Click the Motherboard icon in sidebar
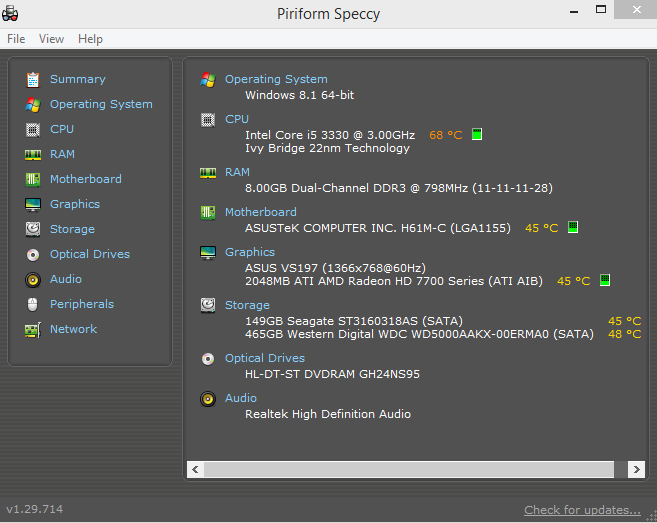 (x=33, y=179)
